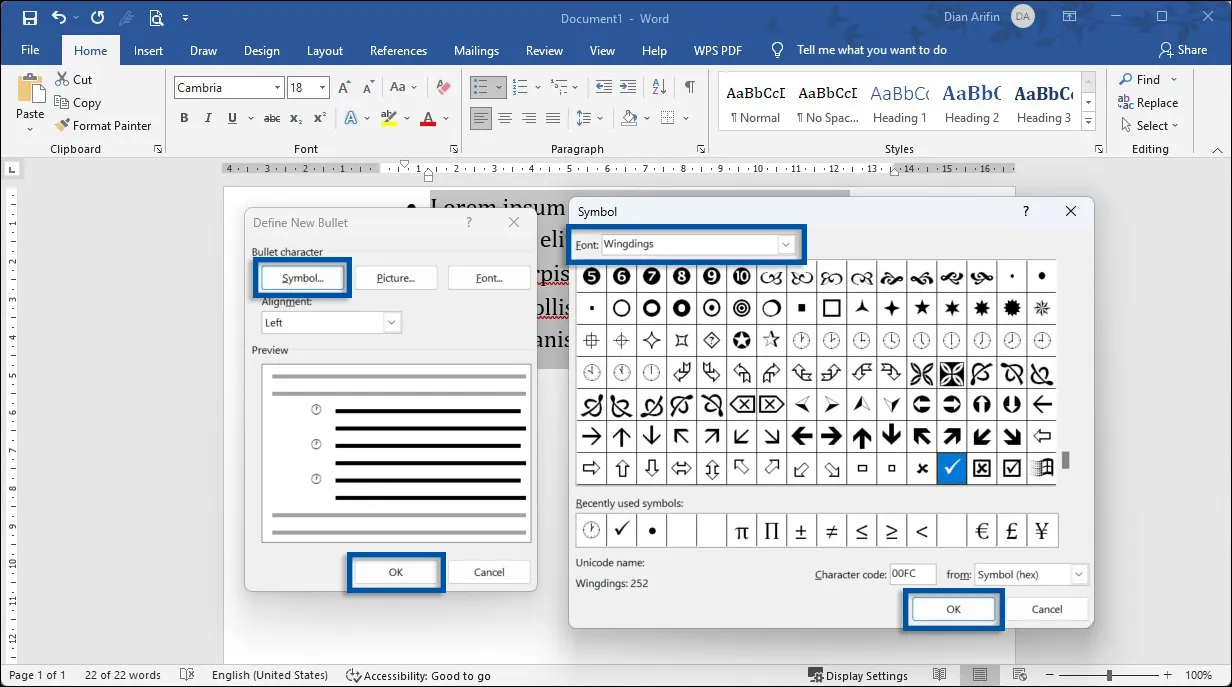The width and height of the screenshot is (1232, 687).
Task: Select the checkmark symbol in Wingdings grid
Action: [x=951, y=467]
